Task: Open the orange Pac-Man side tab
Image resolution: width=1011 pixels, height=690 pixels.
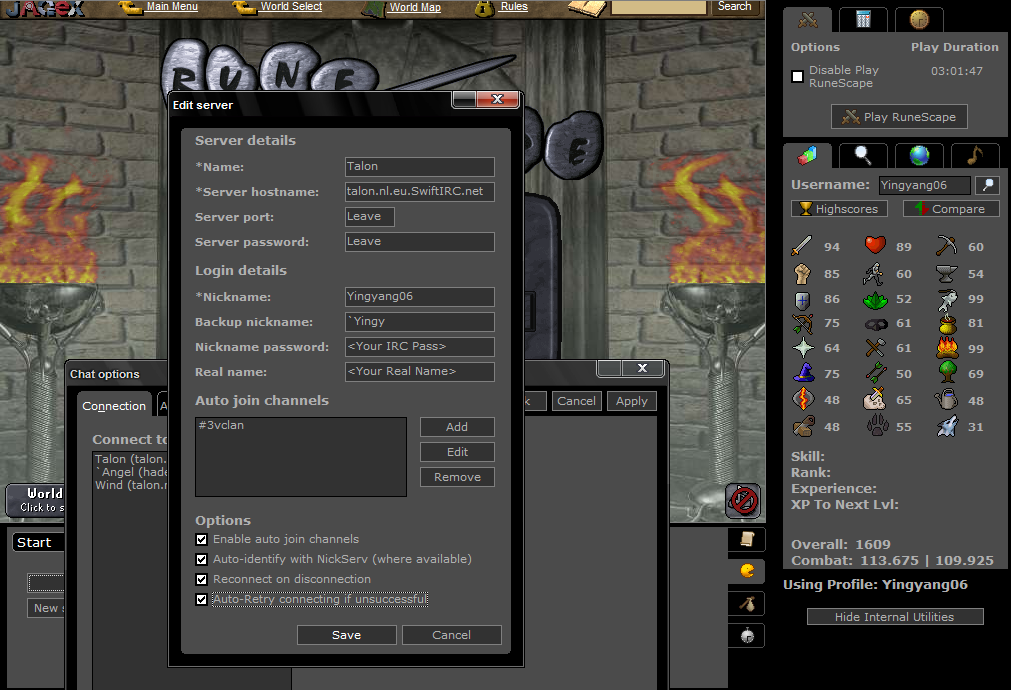Action: pos(747,571)
